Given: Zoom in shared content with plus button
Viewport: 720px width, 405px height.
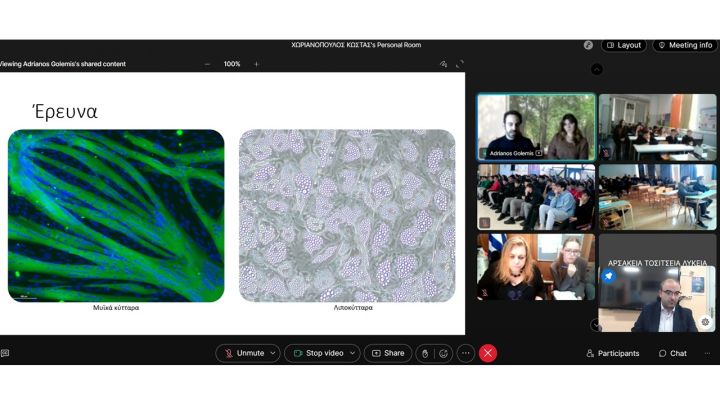Looking at the screenshot, I should pyautogui.click(x=256, y=64).
